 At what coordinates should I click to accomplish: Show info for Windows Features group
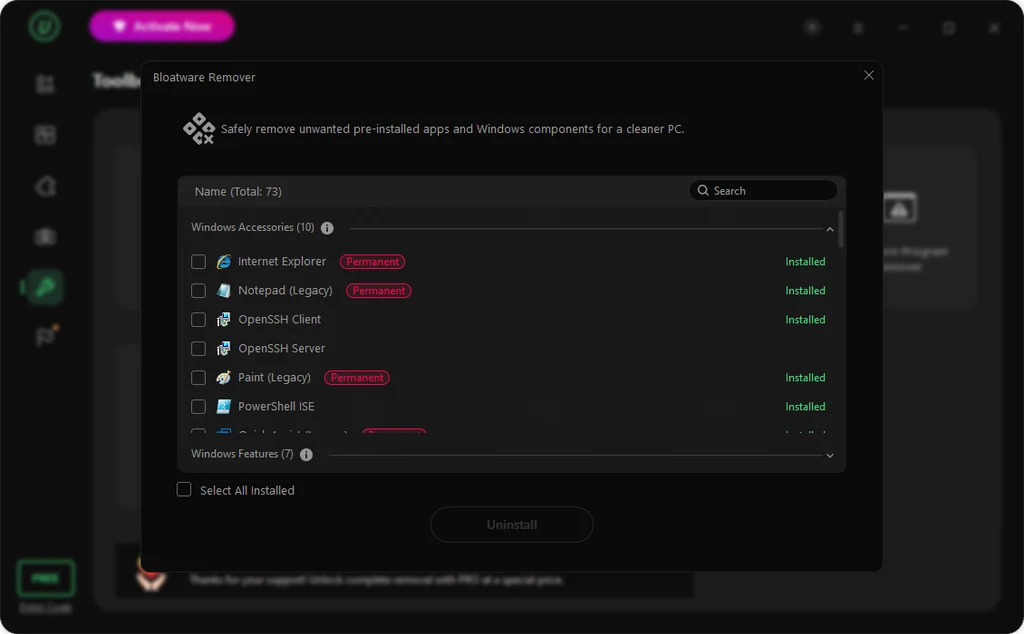pyautogui.click(x=306, y=454)
